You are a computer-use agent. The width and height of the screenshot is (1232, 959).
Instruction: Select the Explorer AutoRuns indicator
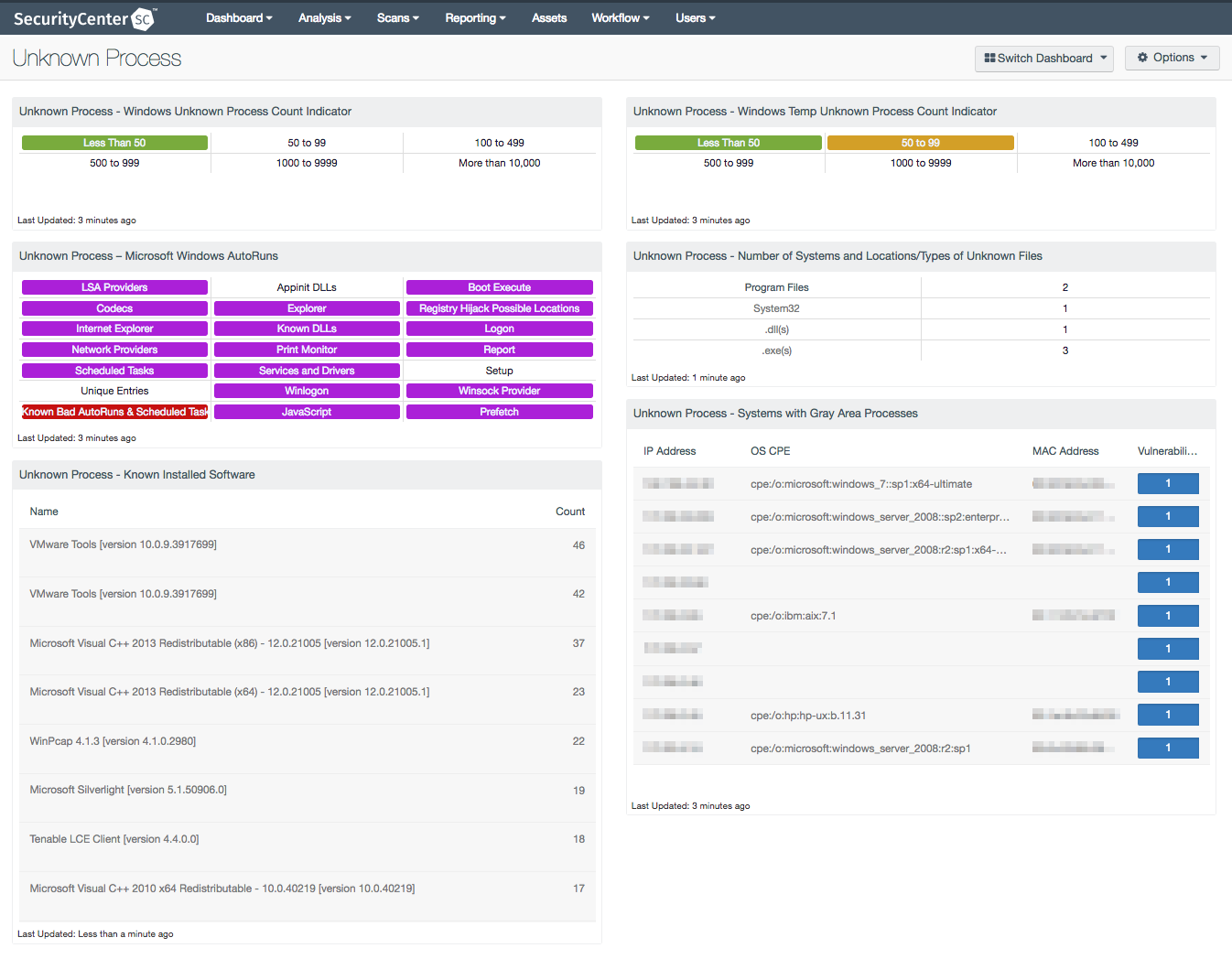tap(307, 308)
